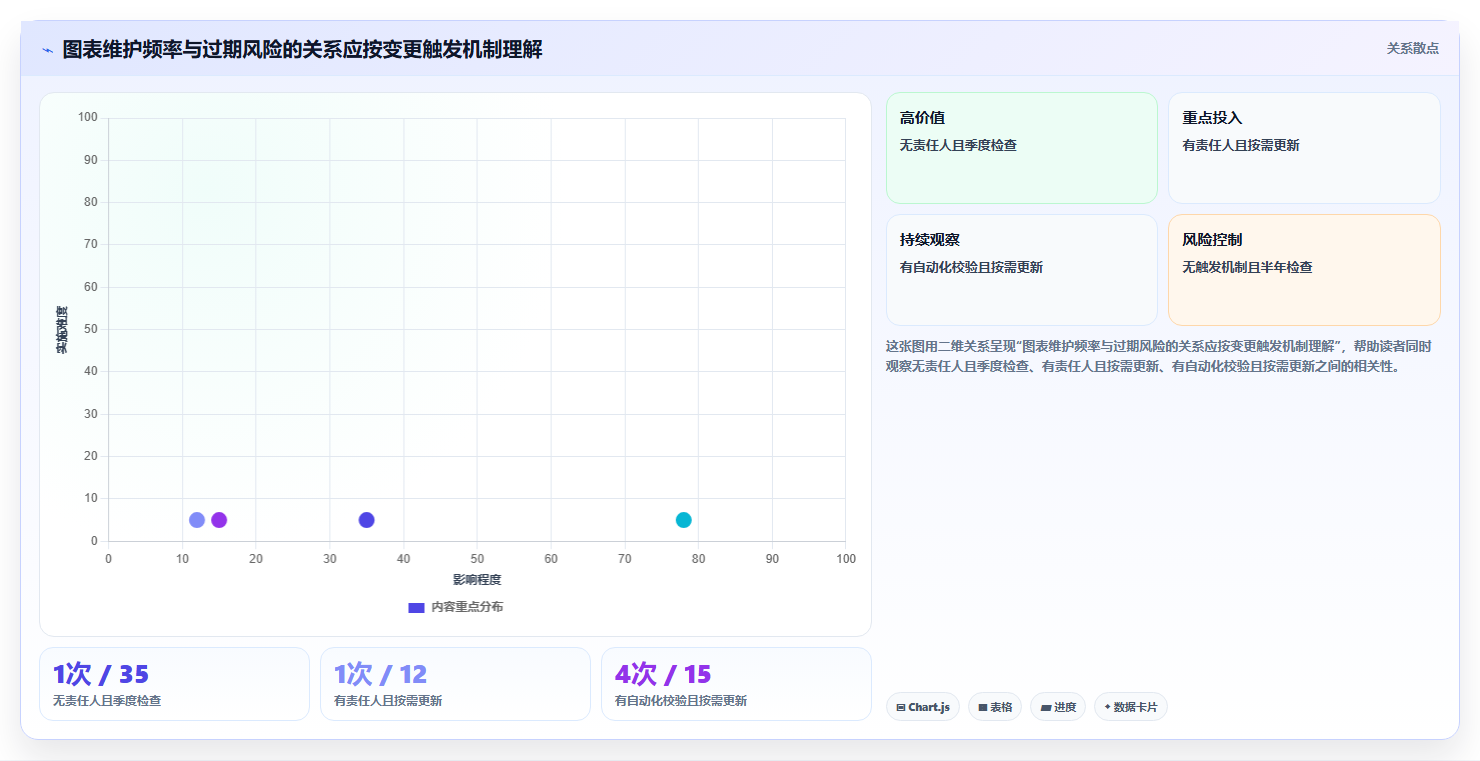
Task: Select the cyan scatter point at 78
Action: point(684,520)
